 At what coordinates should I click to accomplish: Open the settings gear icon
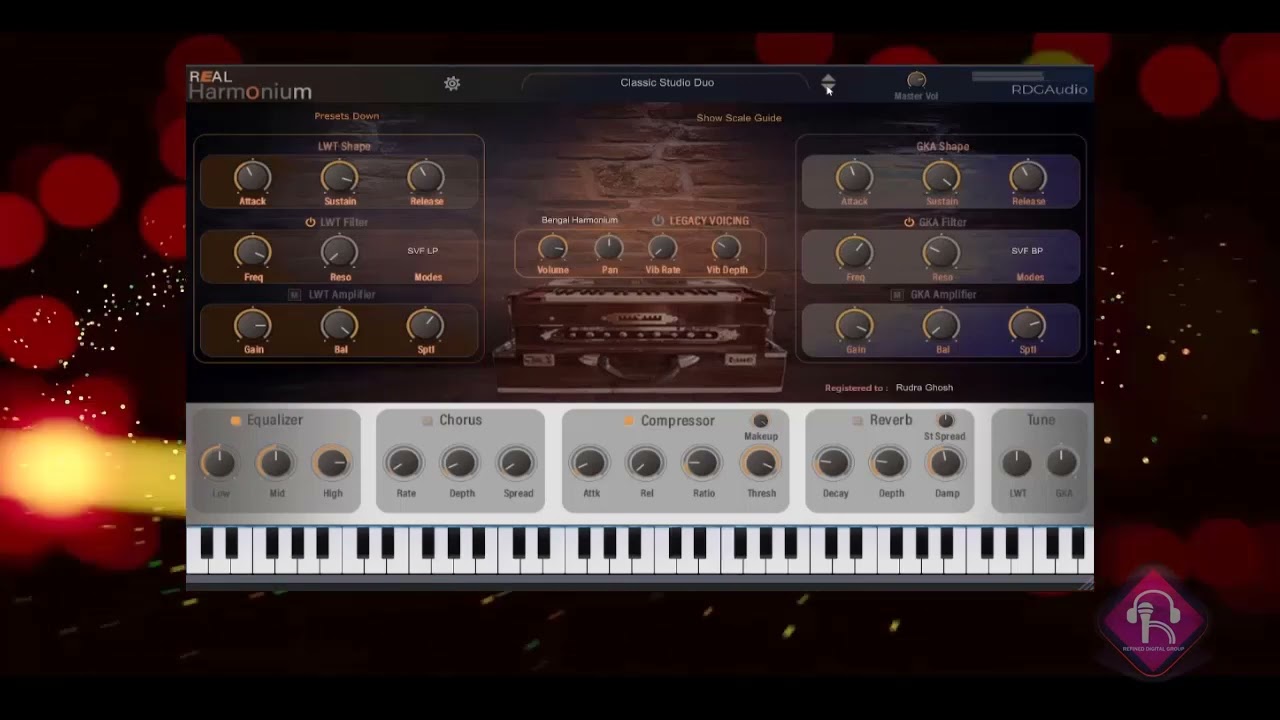pos(452,83)
